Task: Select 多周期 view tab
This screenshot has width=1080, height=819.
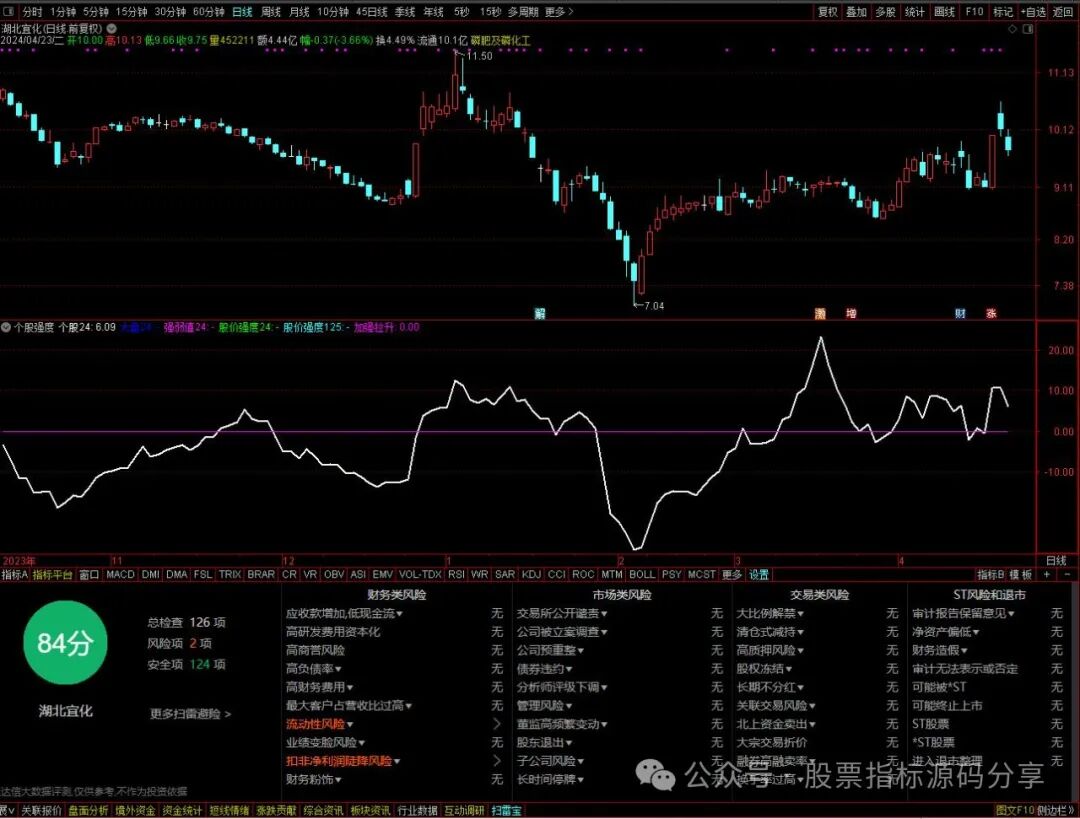Action: [x=523, y=12]
